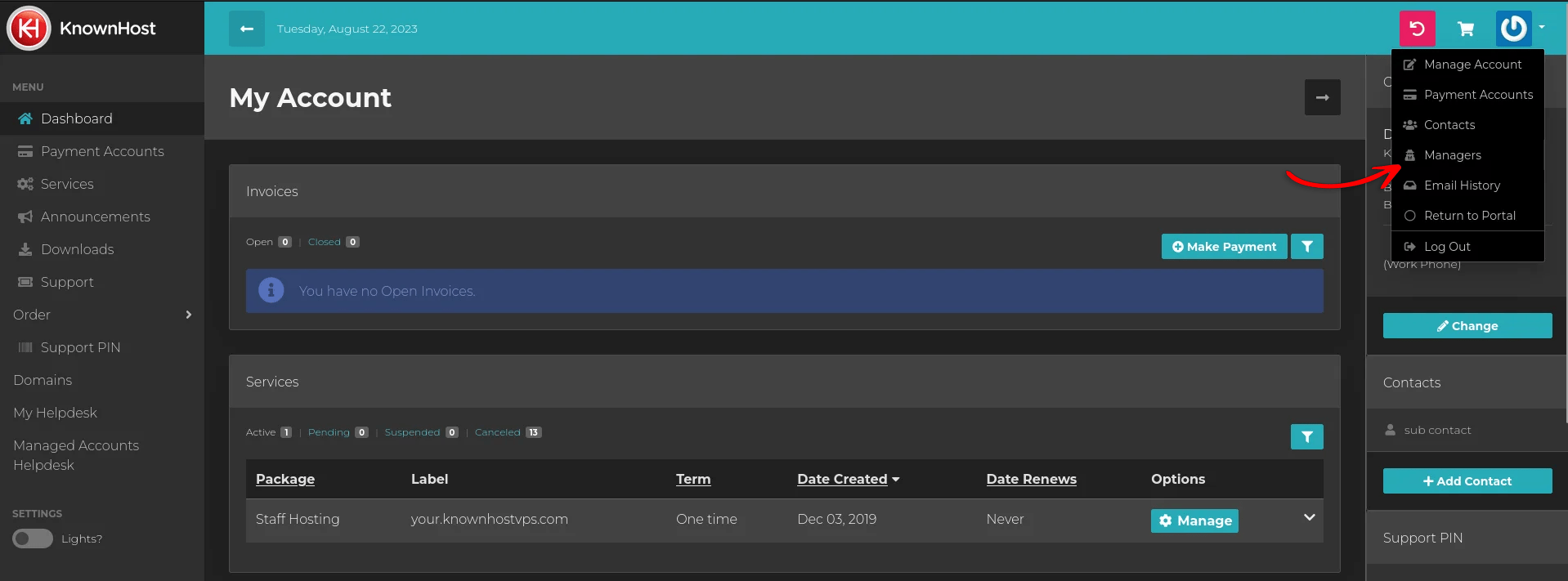
Task: Toggle the Lights switch in Settings
Action: click(x=33, y=539)
